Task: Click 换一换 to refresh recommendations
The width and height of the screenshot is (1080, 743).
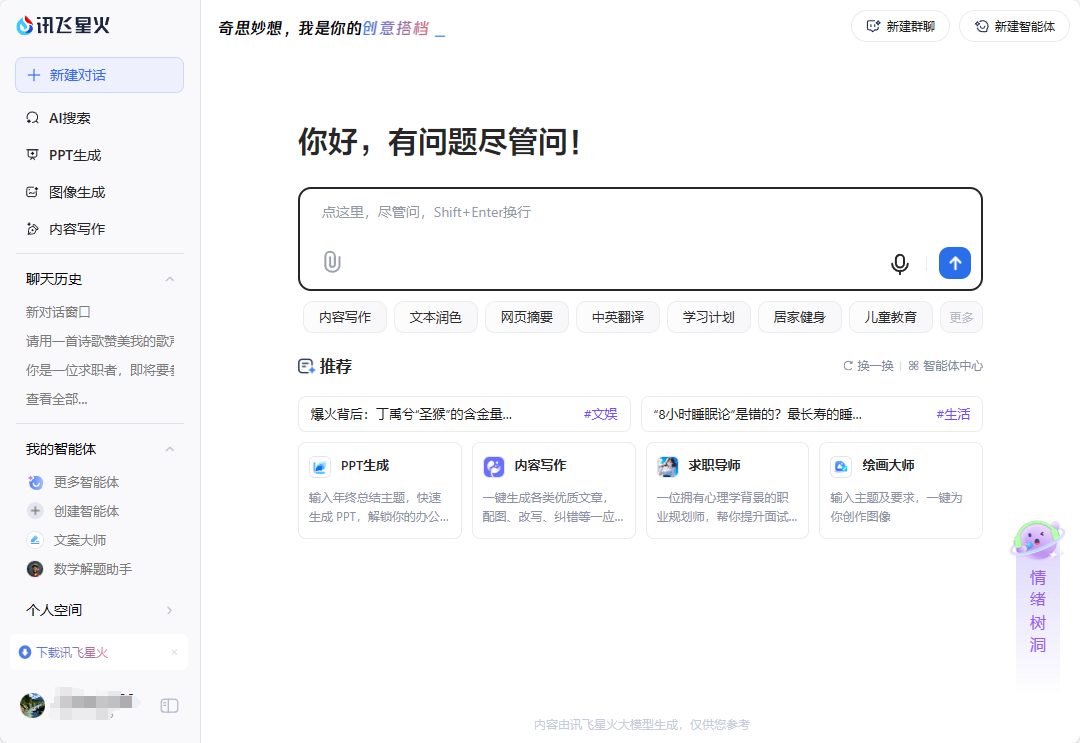Action: [869, 366]
